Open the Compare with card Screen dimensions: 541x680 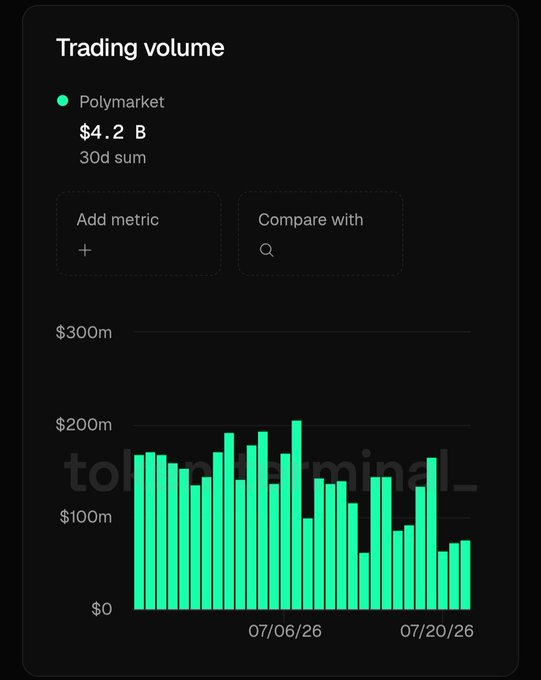coord(320,233)
